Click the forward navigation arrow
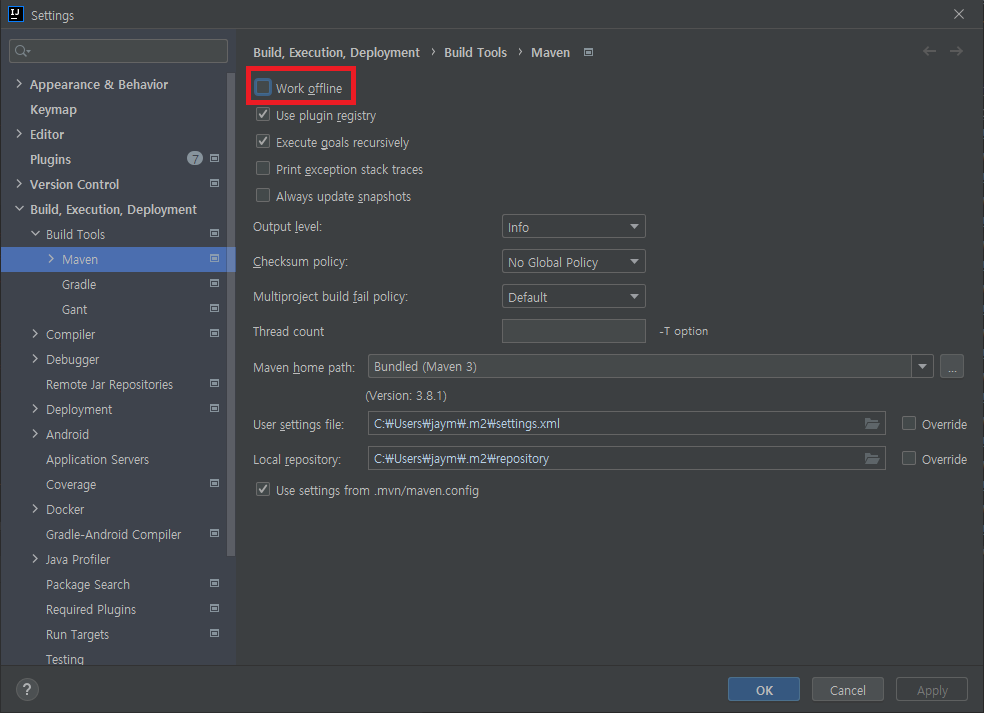Screen dimensions: 984x713 click(956, 51)
